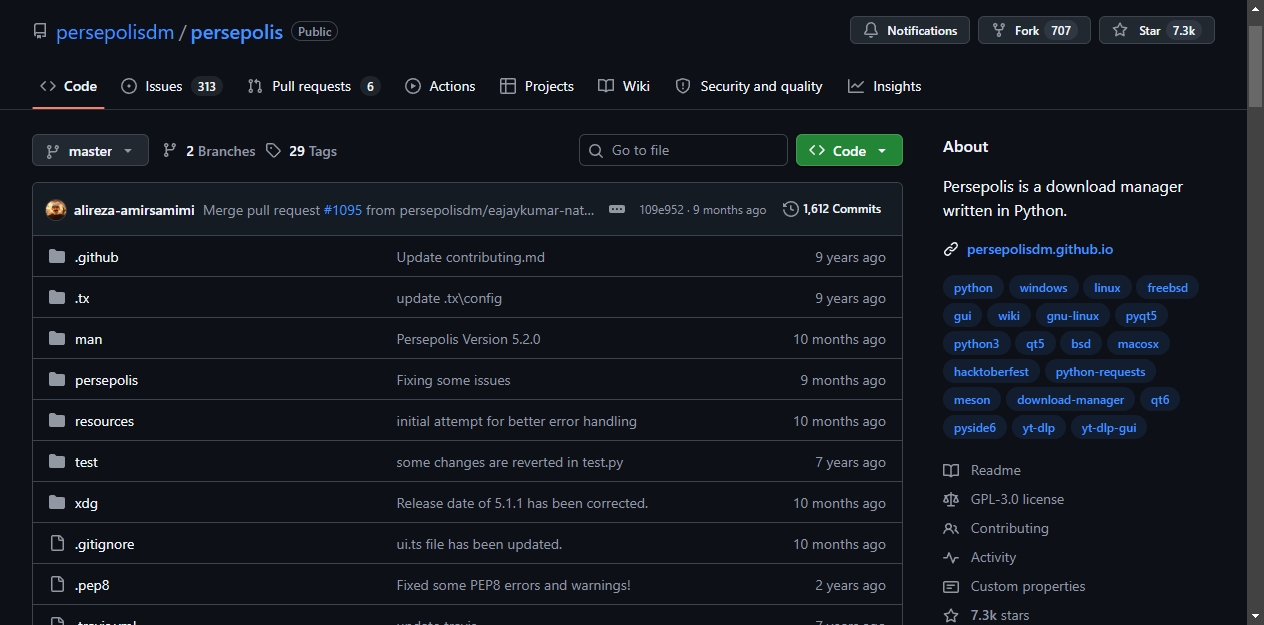Click the meson topic tag

[x=971, y=400]
